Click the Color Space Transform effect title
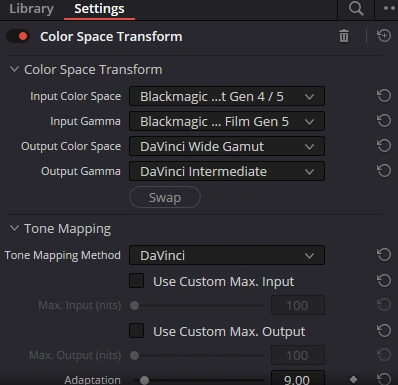The height and width of the screenshot is (385, 398). [x=111, y=36]
